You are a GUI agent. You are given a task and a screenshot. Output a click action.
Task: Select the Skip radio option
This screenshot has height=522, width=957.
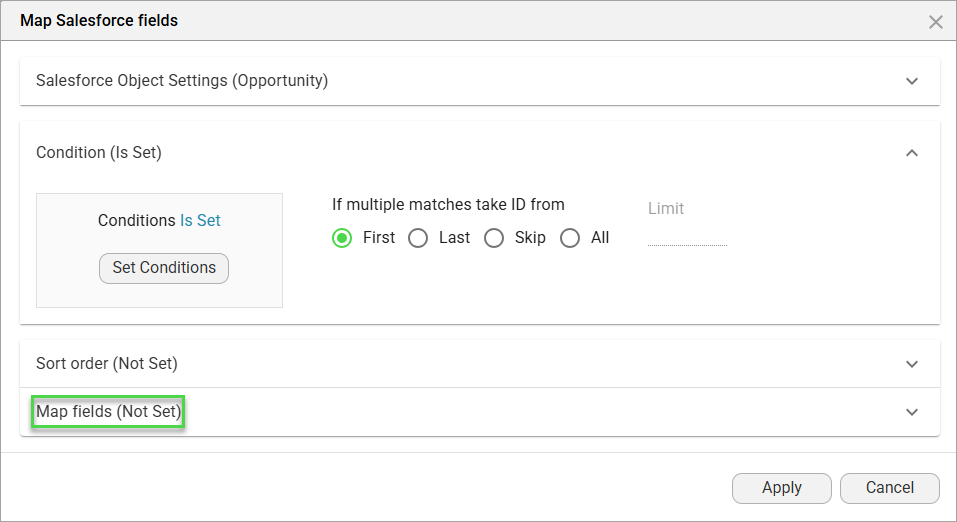pos(494,238)
